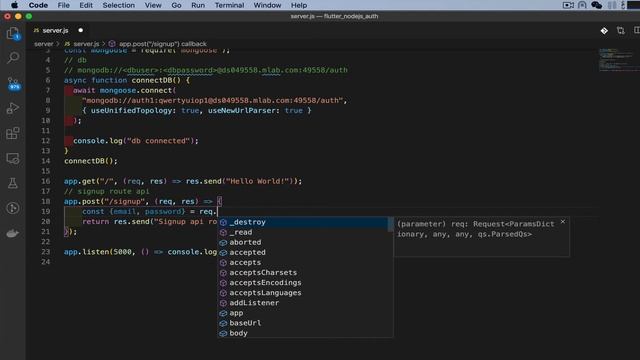Select the accepted autocomplete suggestion
This screenshot has width=640, height=360.
(305, 252)
